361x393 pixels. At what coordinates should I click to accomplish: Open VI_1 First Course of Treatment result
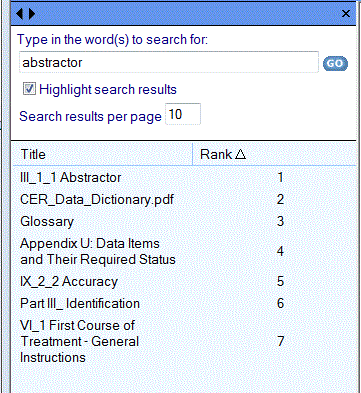(x=79, y=341)
